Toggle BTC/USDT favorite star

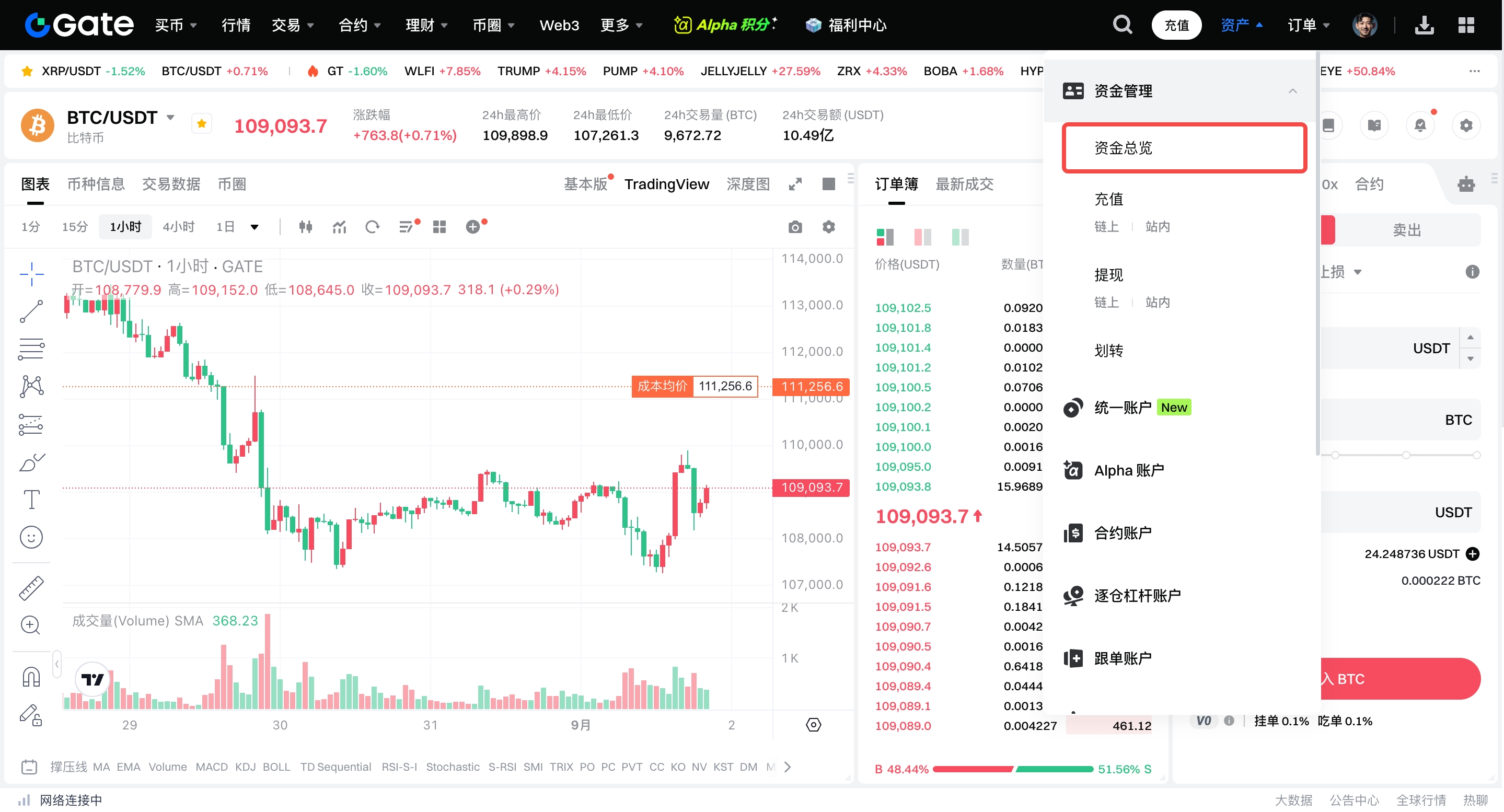[x=201, y=124]
